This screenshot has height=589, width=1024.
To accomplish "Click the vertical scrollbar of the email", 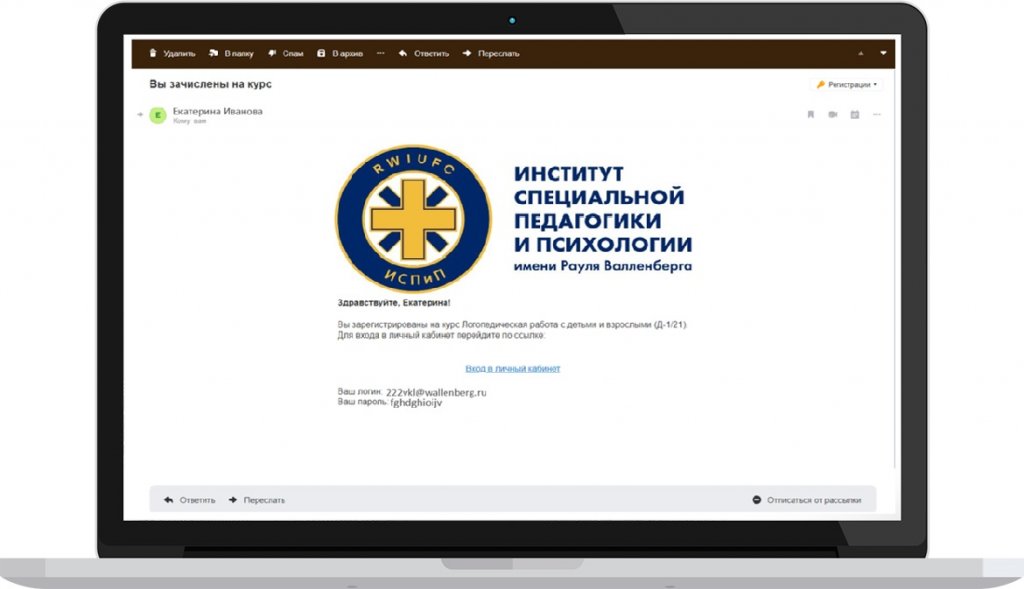I will click(895, 268).
